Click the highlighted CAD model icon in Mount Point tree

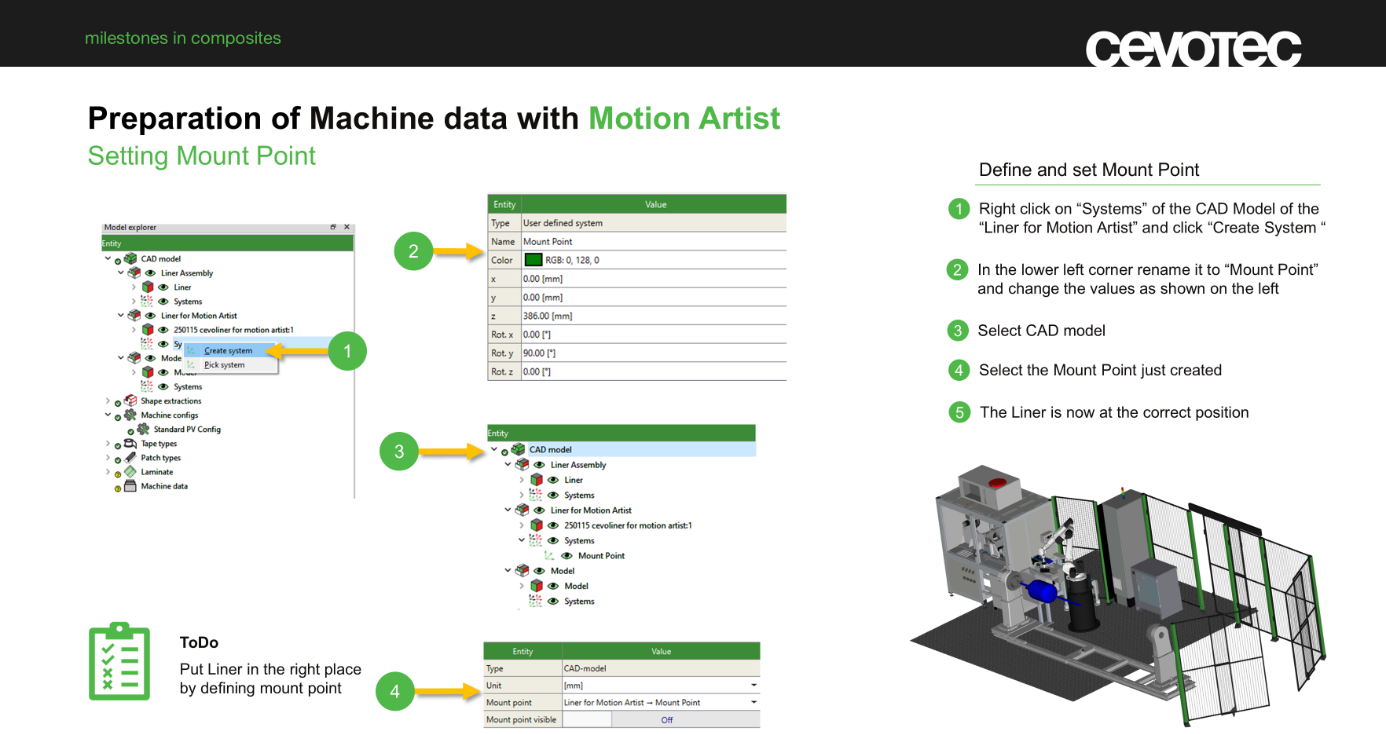(518, 450)
